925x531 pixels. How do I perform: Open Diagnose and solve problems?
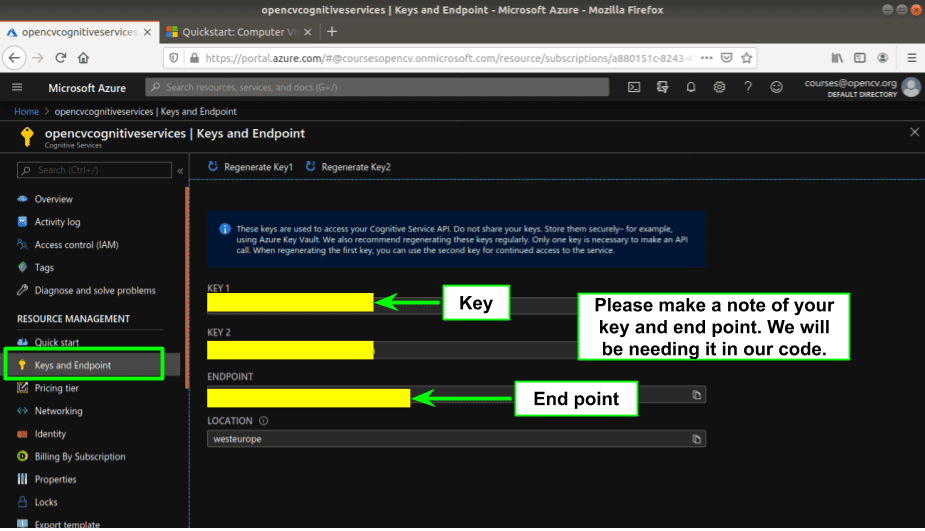(x=94, y=290)
